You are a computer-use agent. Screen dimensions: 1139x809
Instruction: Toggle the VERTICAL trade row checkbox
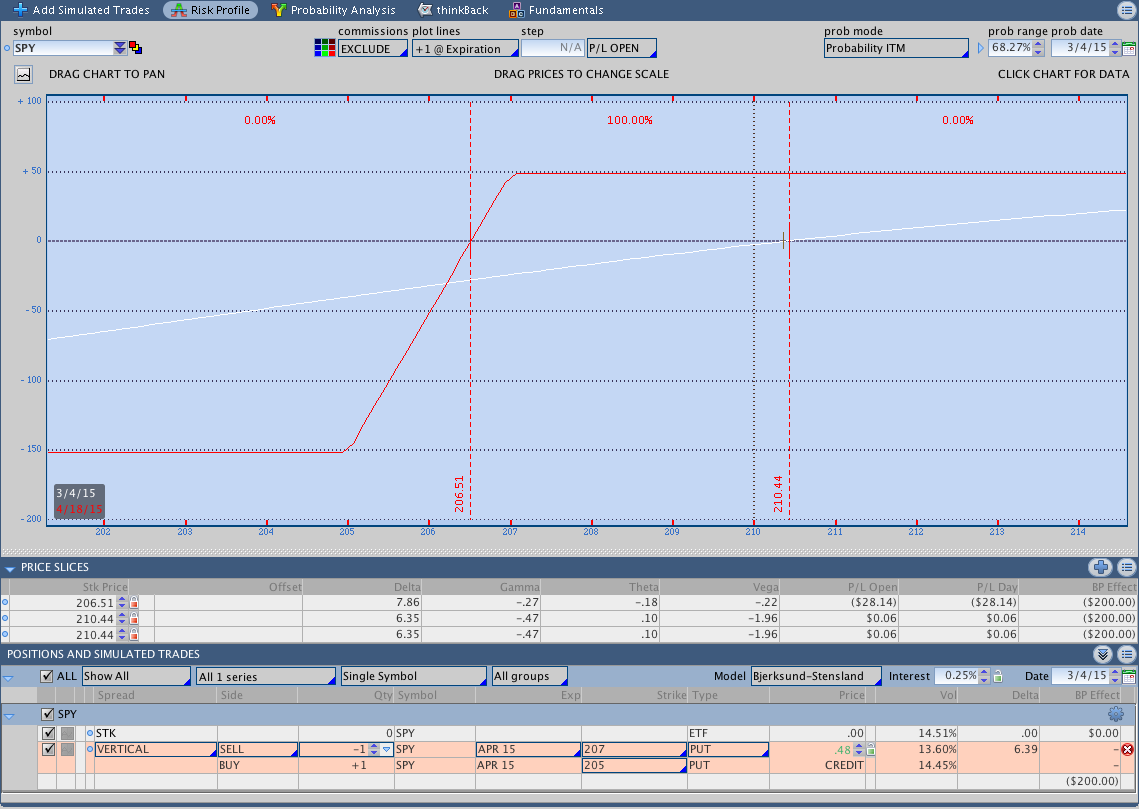coord(49,749)
